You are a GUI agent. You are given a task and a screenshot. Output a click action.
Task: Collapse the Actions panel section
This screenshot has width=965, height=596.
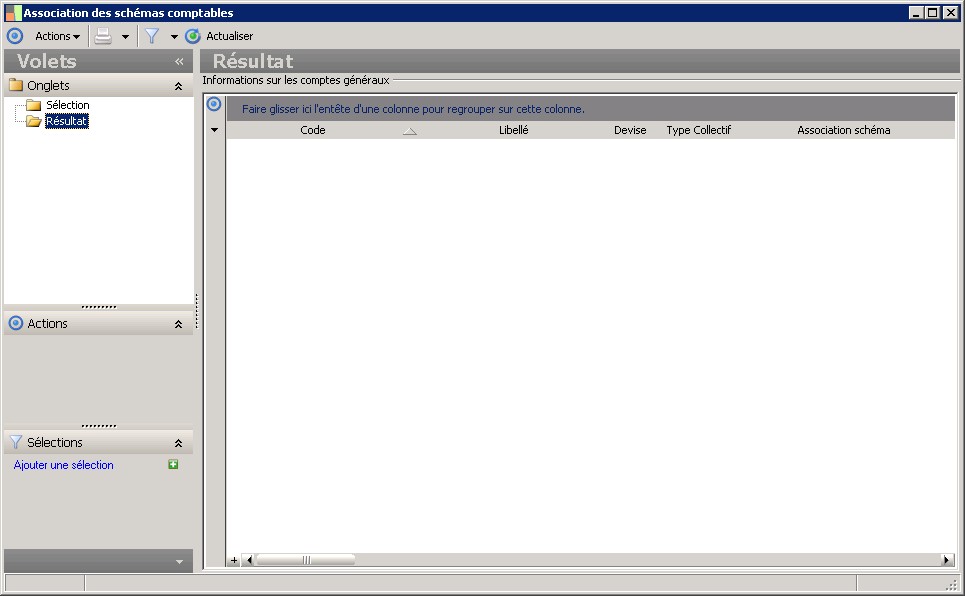178,324
